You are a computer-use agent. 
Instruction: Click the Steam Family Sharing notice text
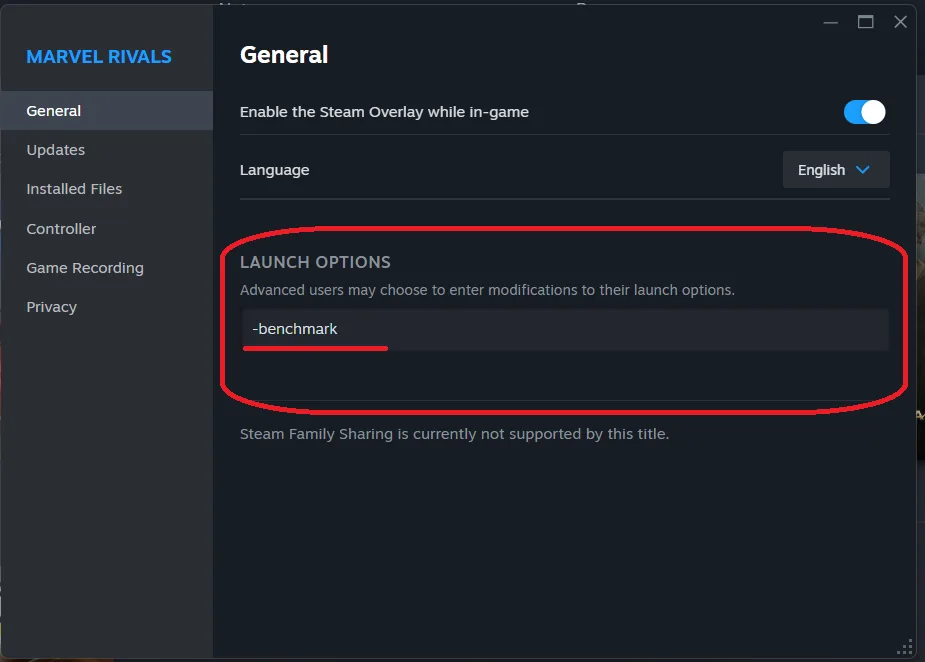[x=454, y=434]
